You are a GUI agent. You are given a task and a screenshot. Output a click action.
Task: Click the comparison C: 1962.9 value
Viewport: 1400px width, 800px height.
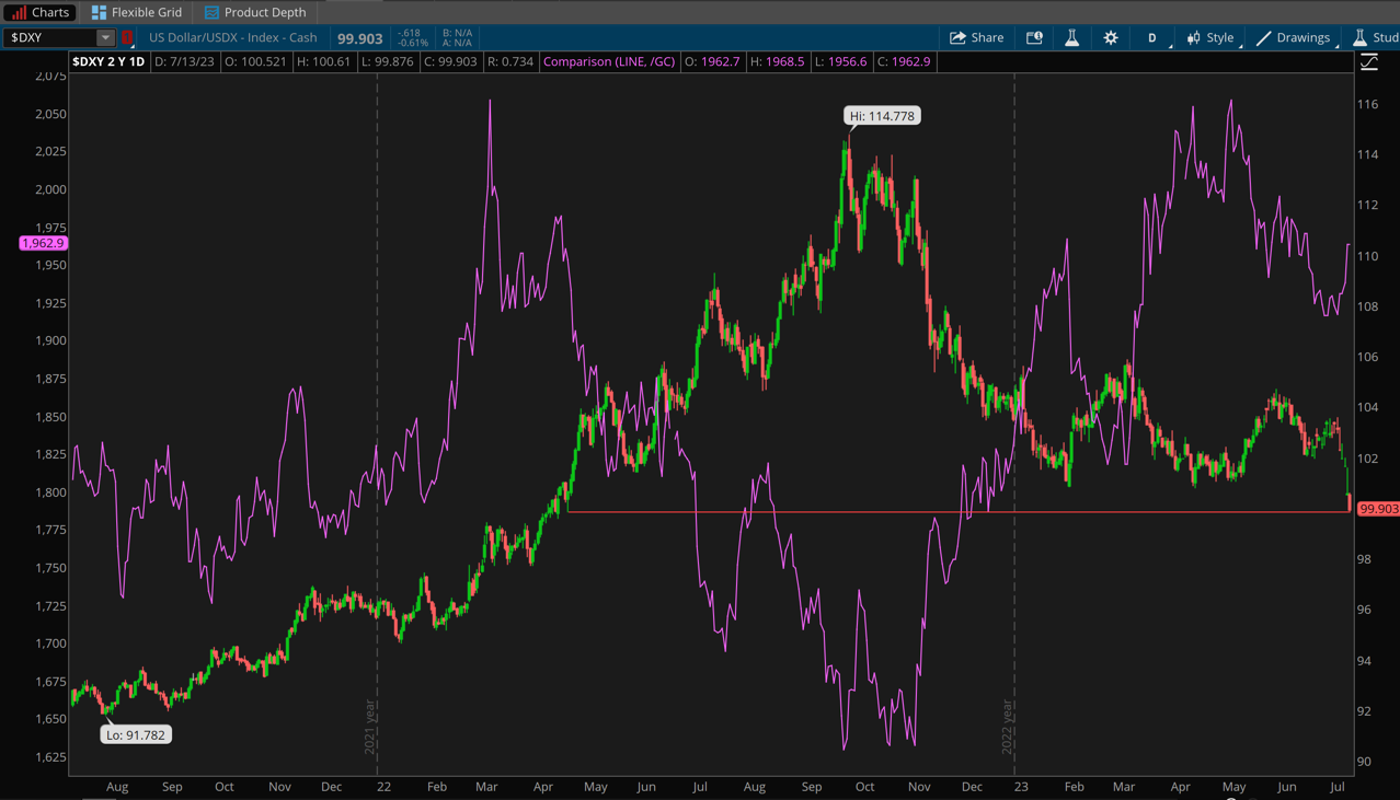click(x=904, y=62)
